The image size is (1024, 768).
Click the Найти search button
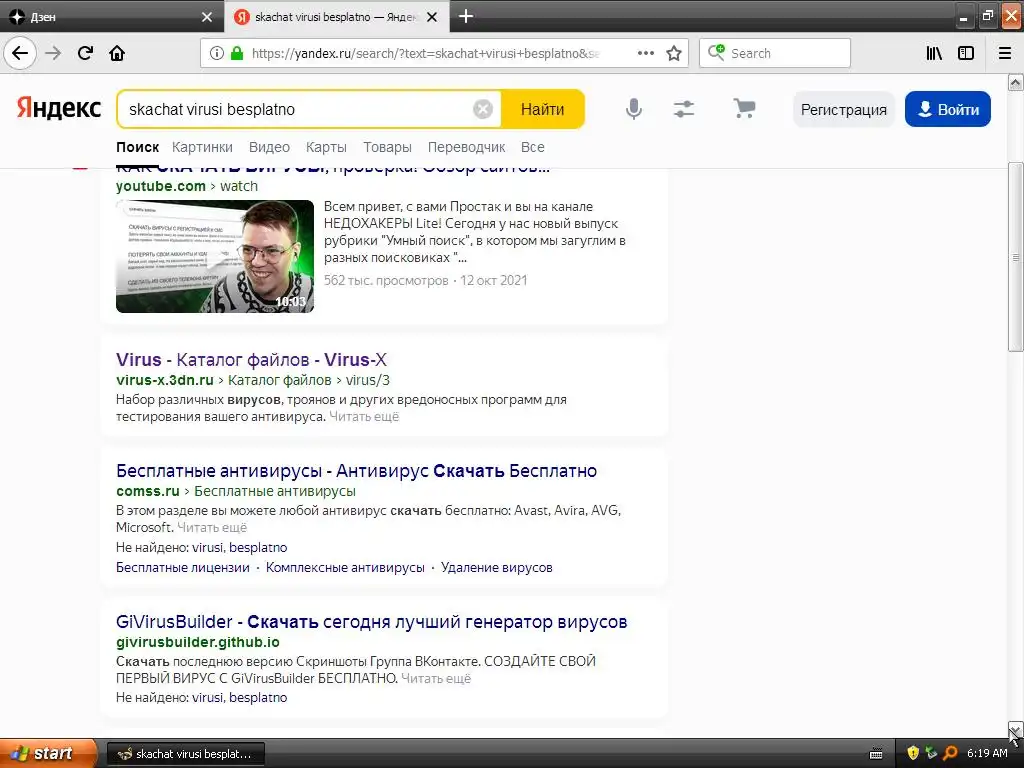[x=543, y=109]
